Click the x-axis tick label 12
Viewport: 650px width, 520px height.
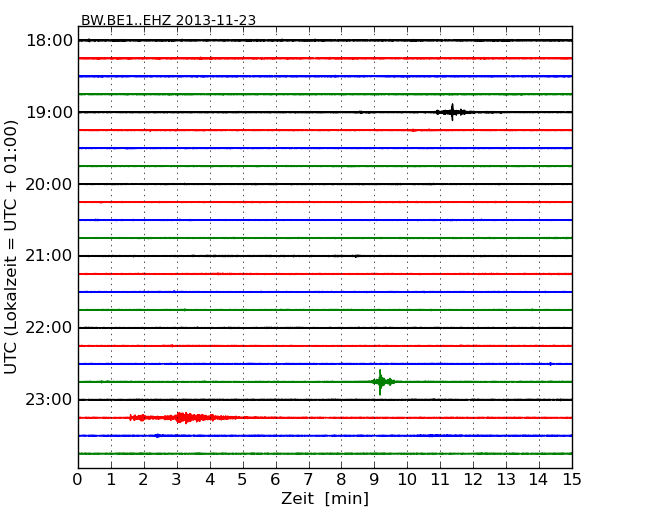(473, 479)
